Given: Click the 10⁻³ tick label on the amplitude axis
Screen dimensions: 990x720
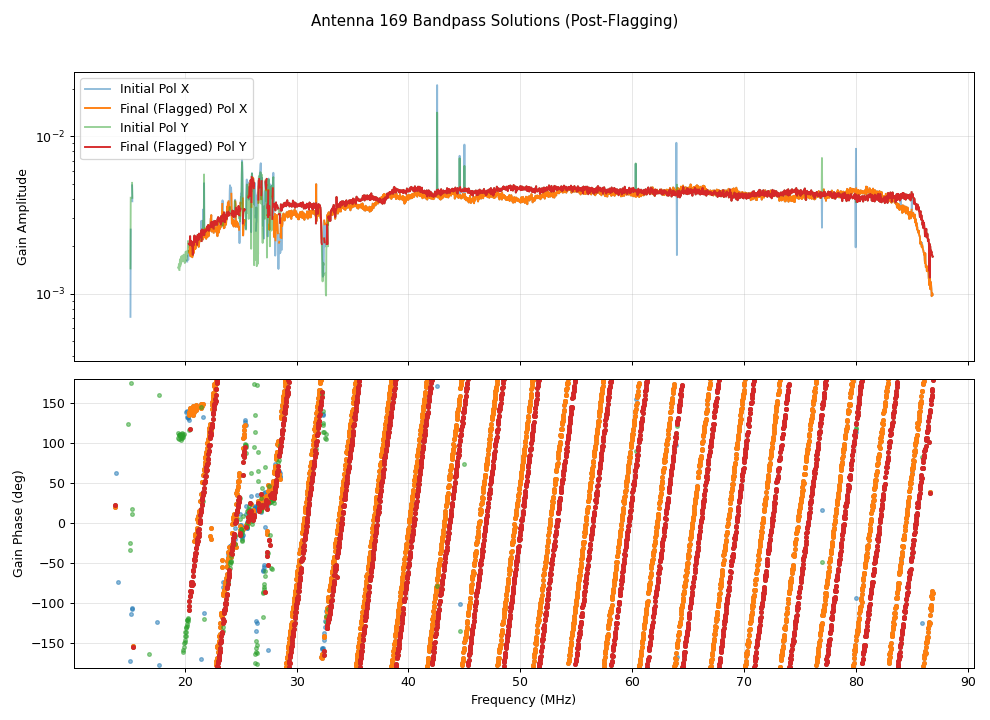Looking at the screenshot, I should click(x=52, y=294).
